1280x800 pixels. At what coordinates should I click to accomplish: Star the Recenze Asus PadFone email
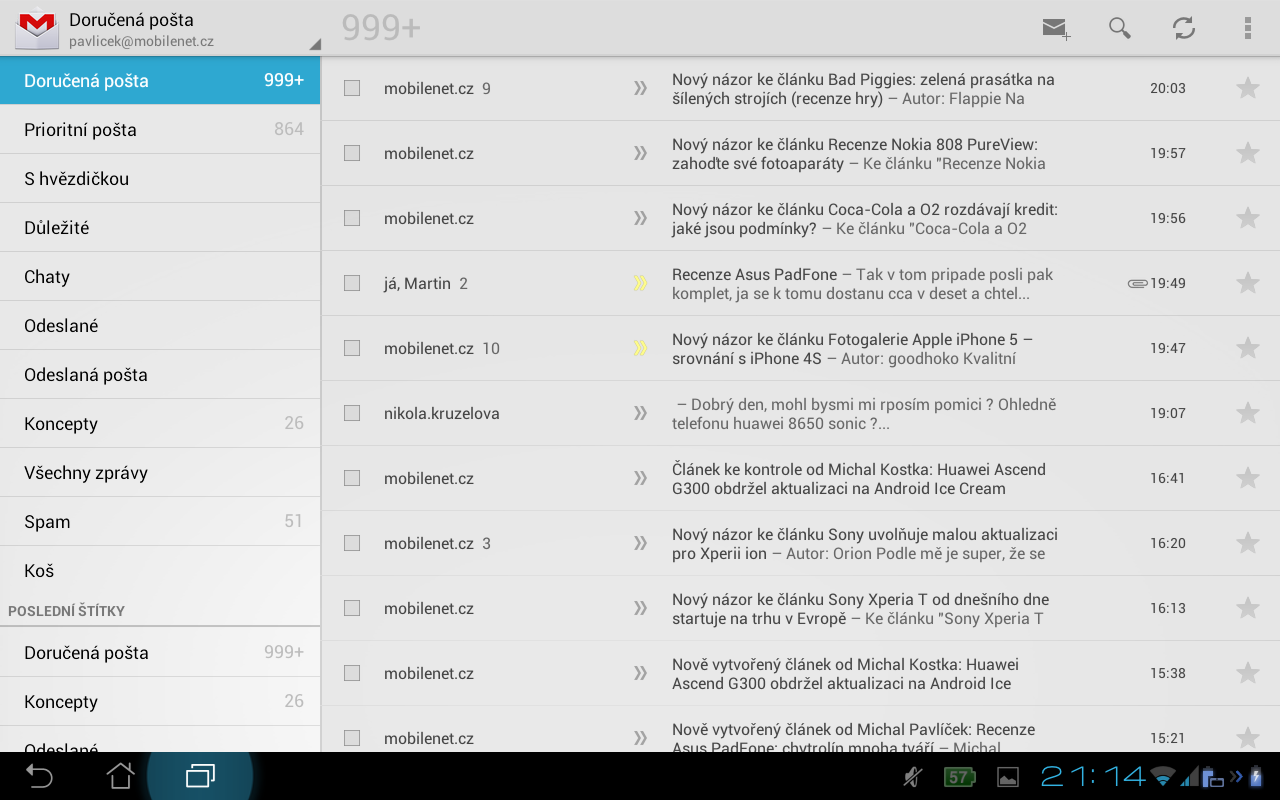tap(1247, 283)
